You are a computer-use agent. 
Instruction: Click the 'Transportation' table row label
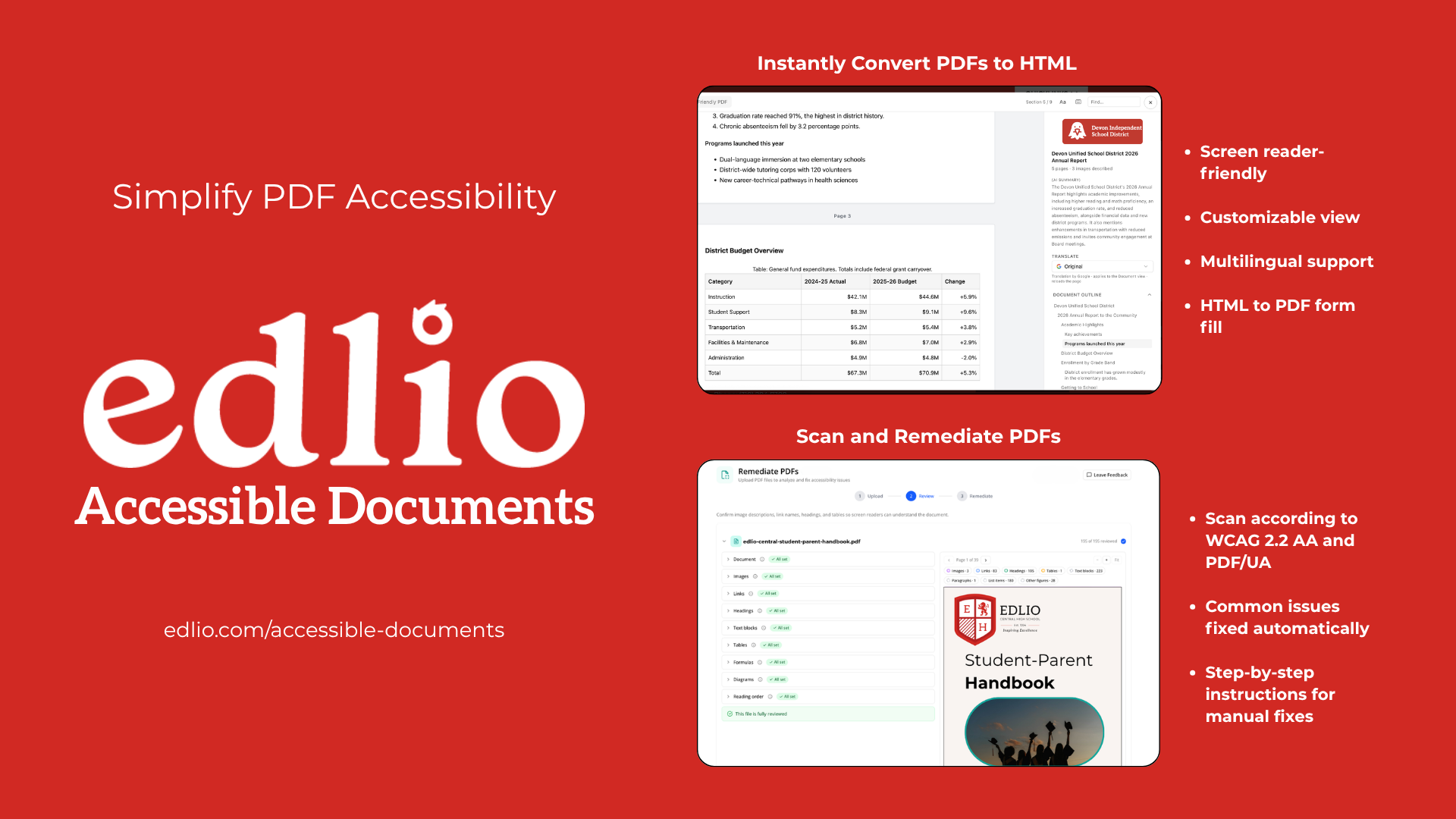[x=726, y=327]
